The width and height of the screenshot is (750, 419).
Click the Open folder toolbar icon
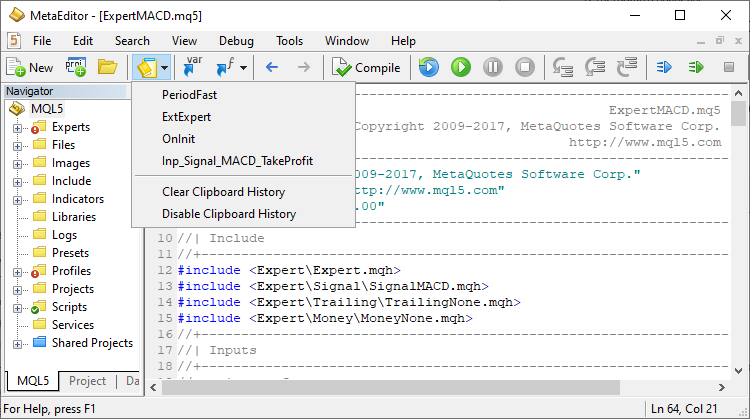[108, 67]
